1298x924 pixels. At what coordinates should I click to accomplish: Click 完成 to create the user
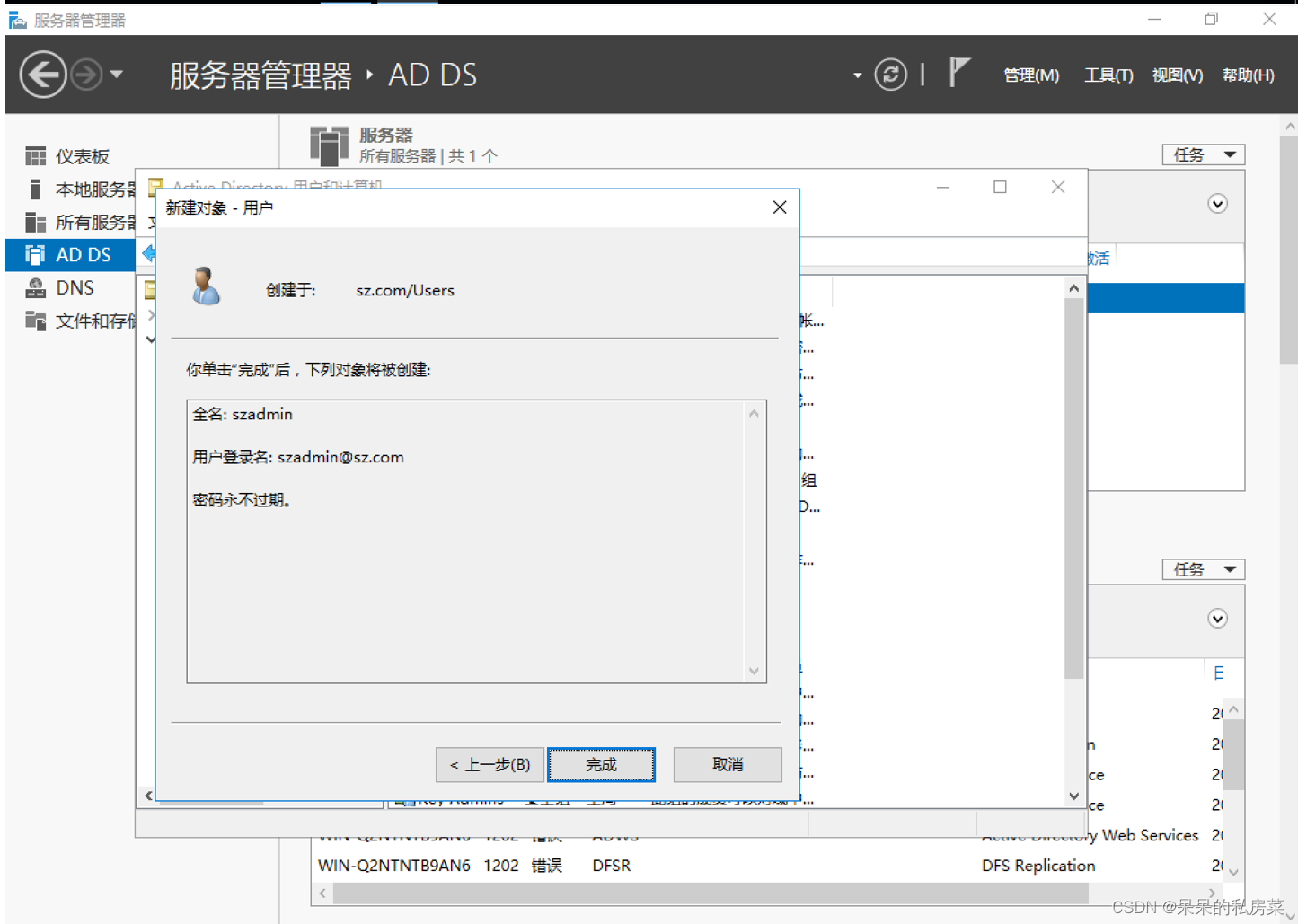(601, 764)
